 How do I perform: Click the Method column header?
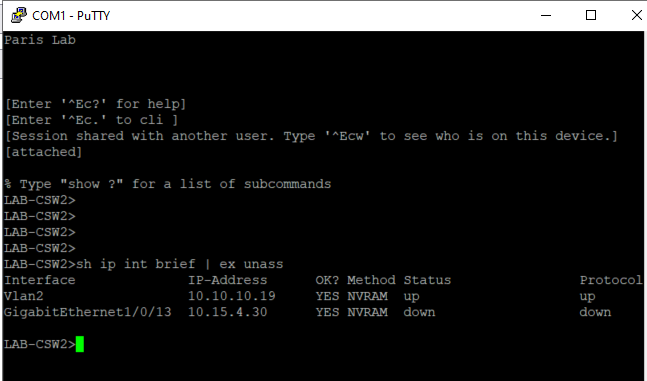pos(371,280)
